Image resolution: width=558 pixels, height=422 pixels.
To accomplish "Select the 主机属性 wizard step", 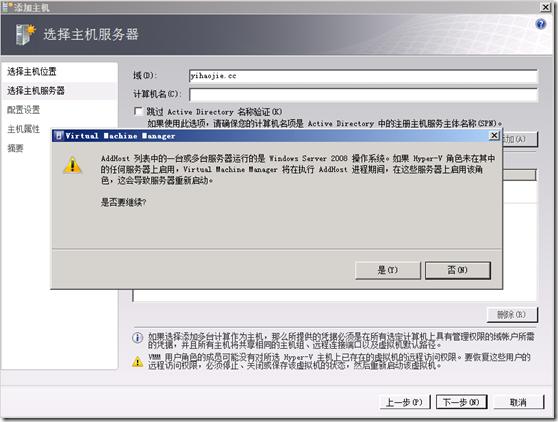I will coord(23,129).
